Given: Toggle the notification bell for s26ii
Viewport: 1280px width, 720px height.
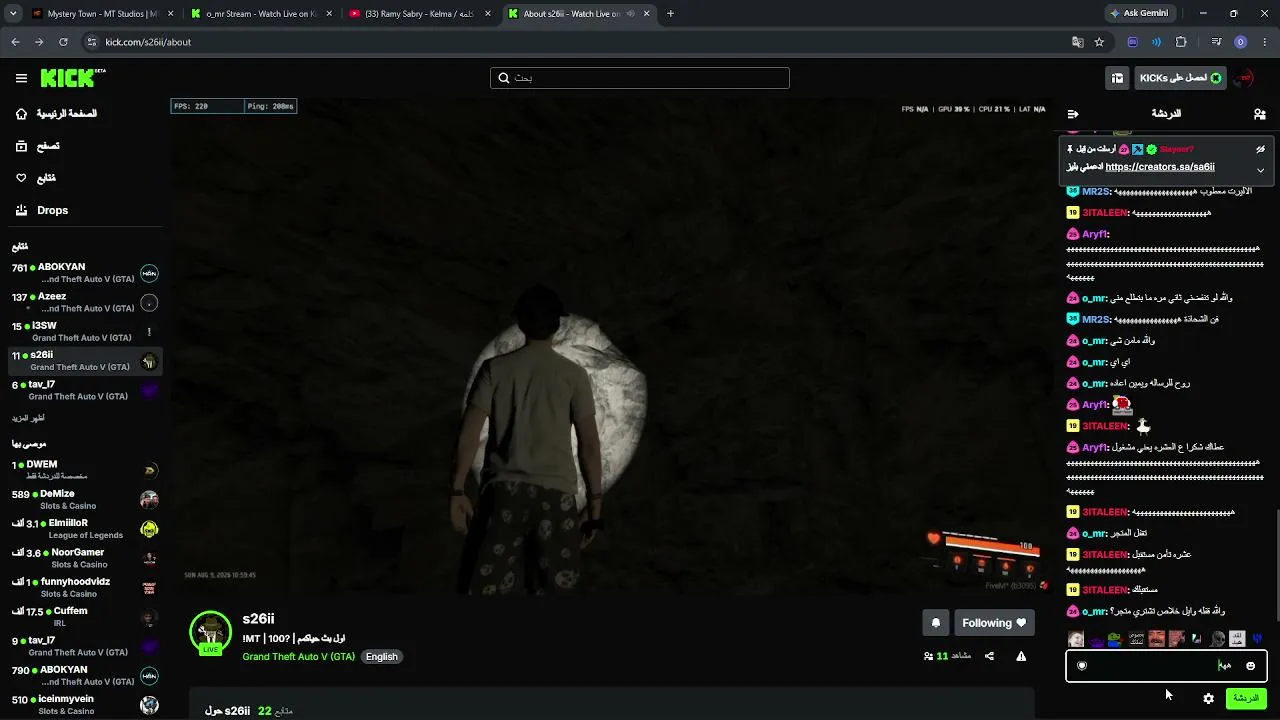Looking at the screenshot, I should [936, 623].
